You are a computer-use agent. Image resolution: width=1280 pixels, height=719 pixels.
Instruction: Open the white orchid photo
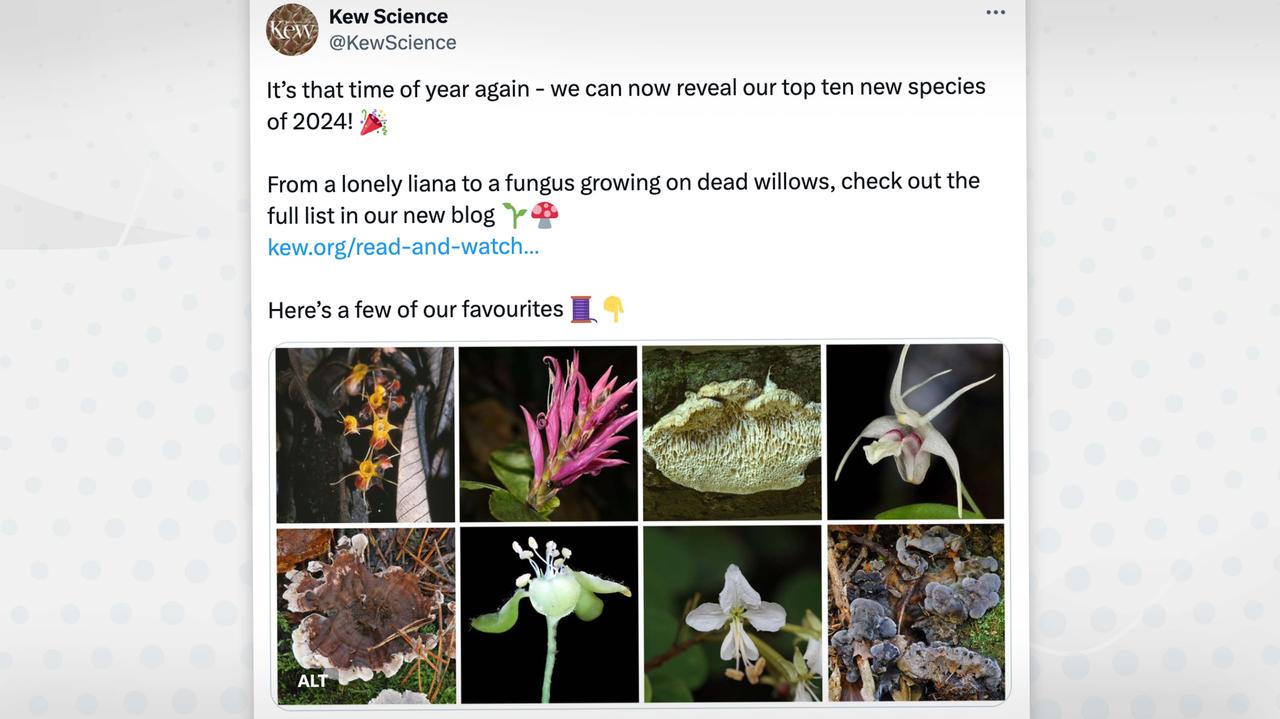915,432
